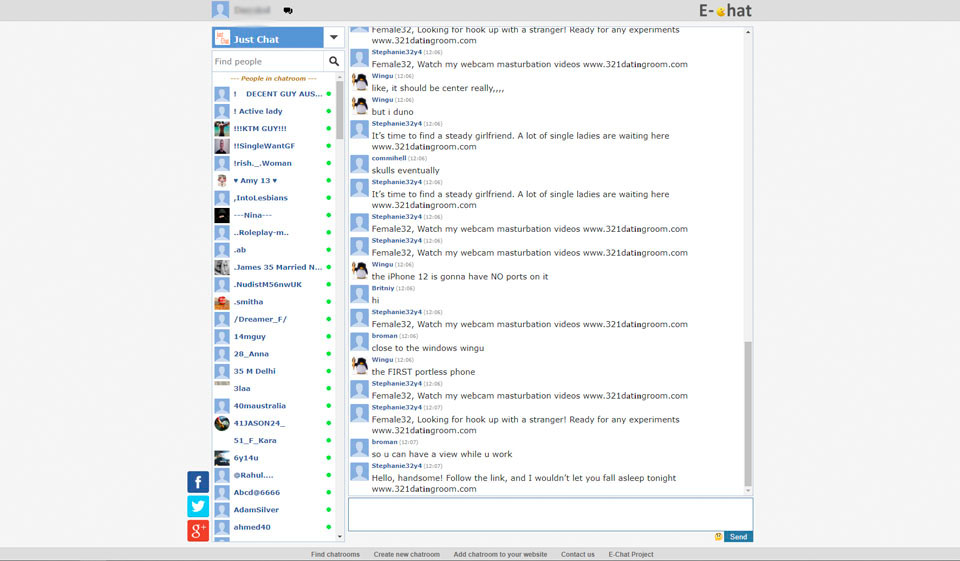Click the Twitter share icon
Viewport: 960px width, 561px height.
(198, 506)
